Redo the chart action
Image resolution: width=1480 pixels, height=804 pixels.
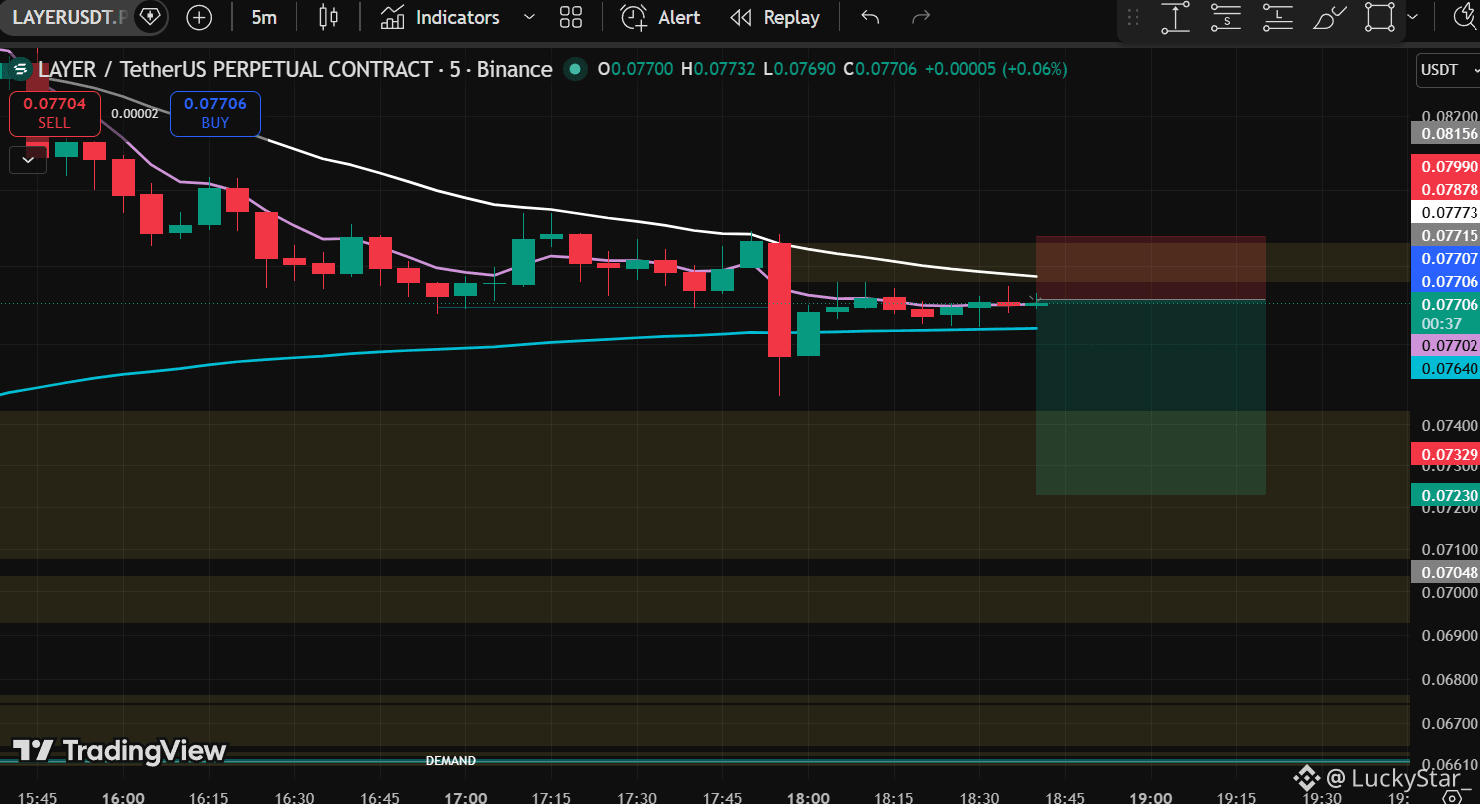(922, 17)
